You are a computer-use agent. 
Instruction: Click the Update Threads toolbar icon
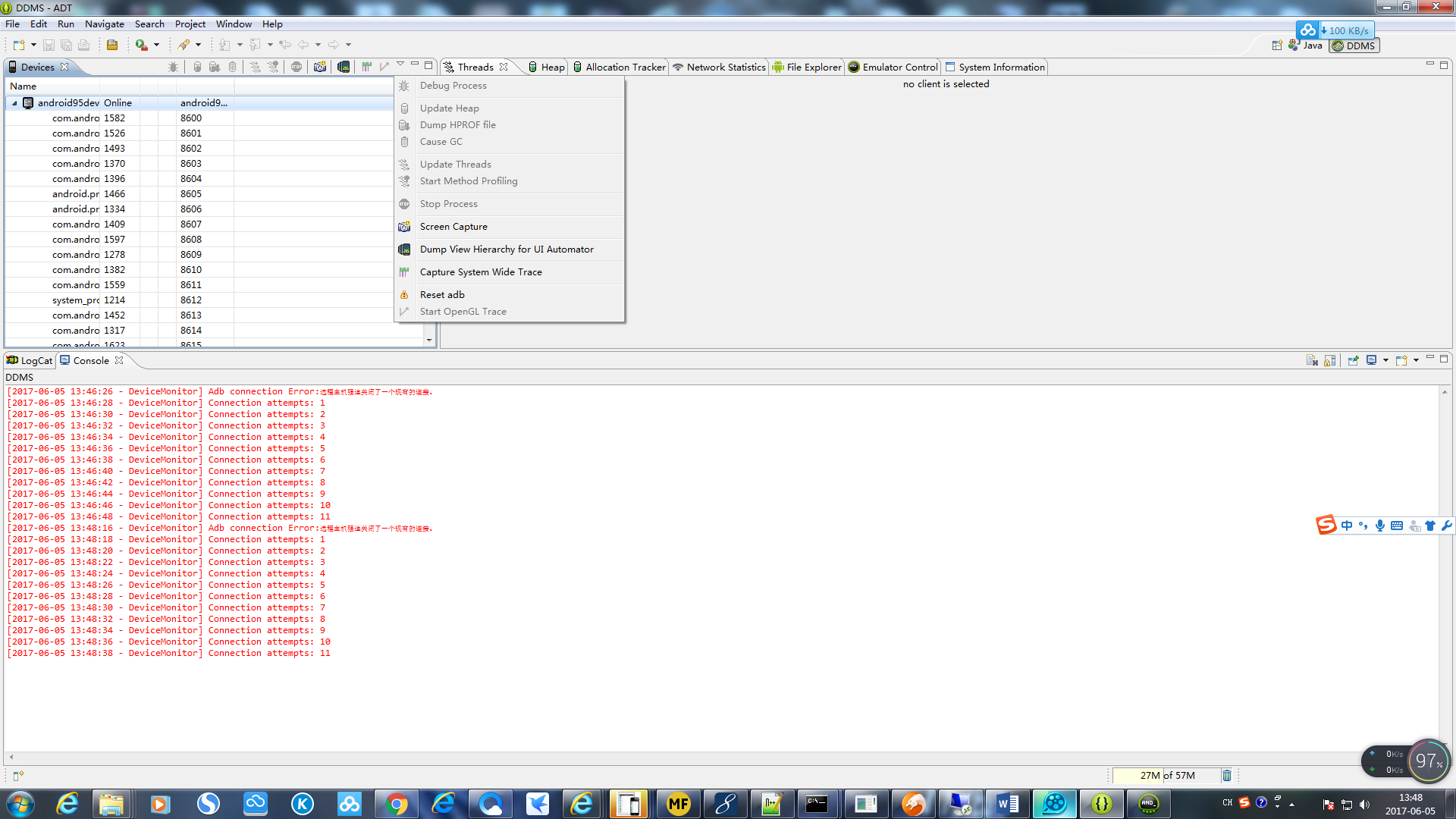click(x=256, y=67)
